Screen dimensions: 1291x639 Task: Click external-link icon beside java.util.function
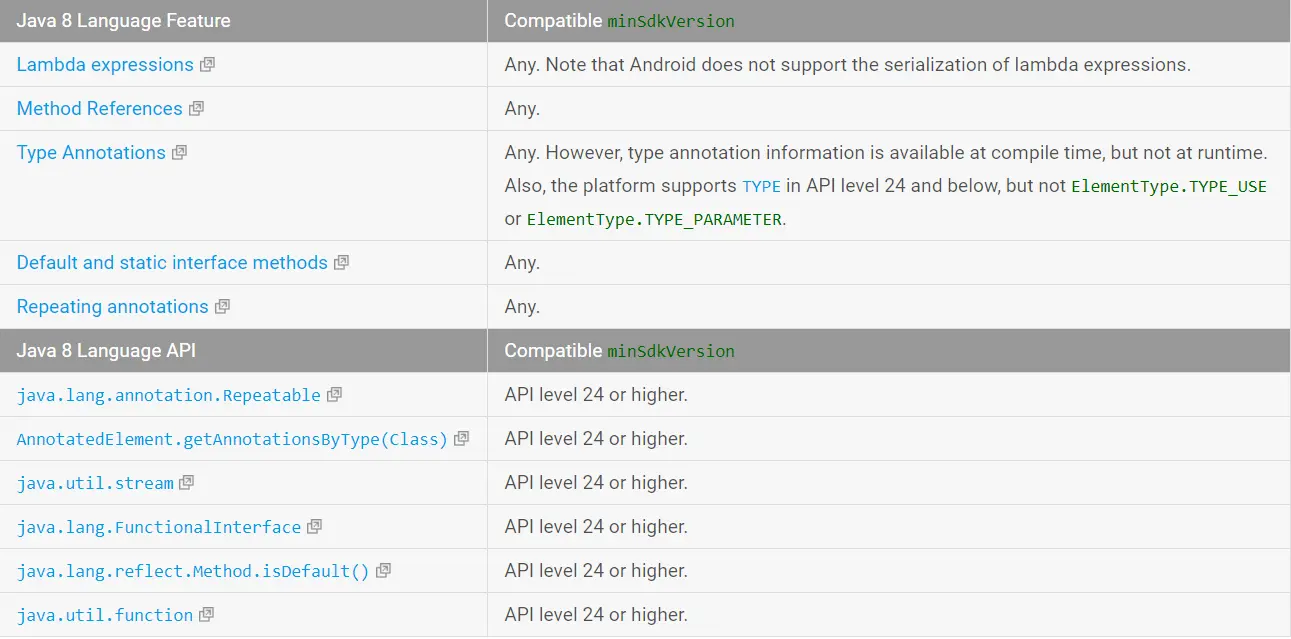206,615
